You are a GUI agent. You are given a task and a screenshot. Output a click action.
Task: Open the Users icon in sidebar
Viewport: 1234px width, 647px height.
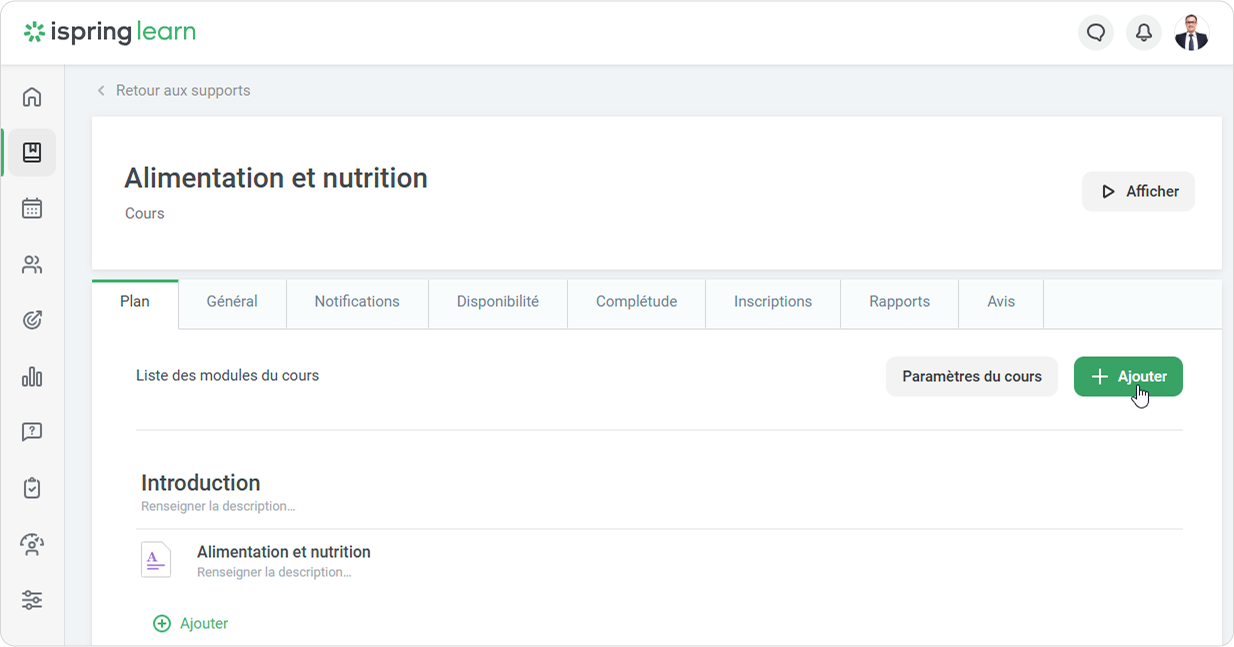(x=32, y=265)
